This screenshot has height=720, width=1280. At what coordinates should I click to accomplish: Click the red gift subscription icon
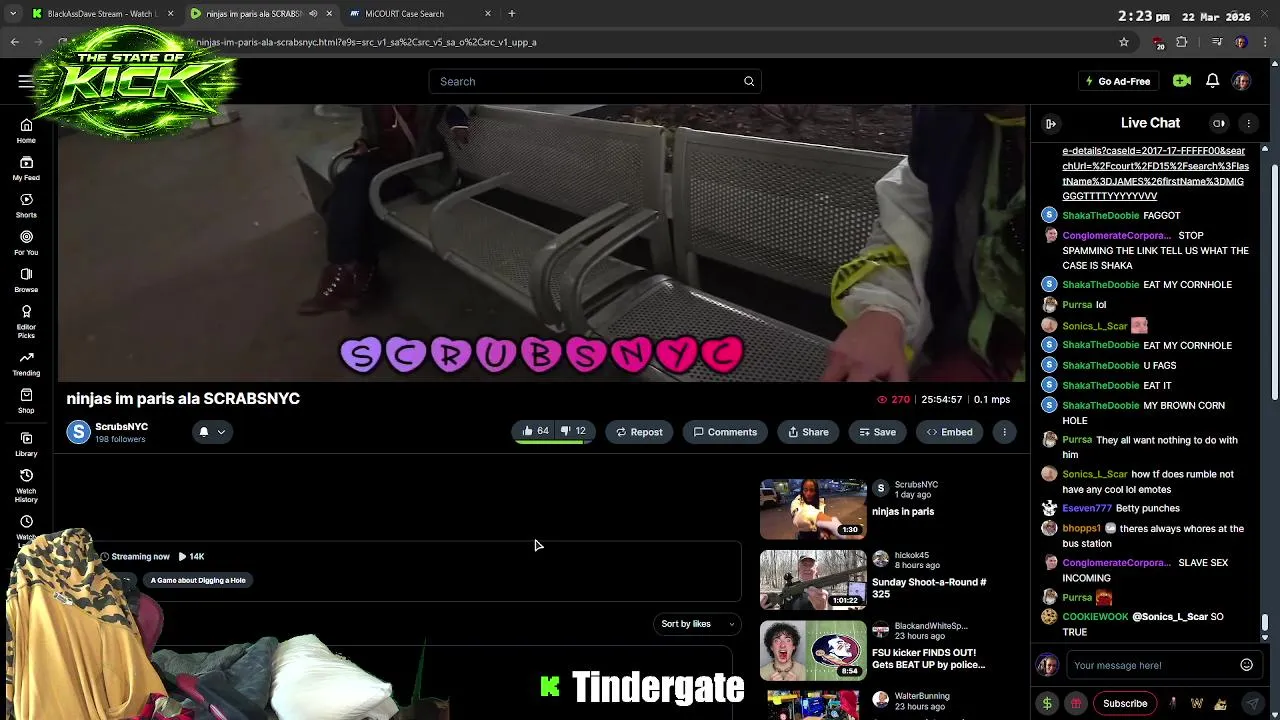click(1076, 703)
